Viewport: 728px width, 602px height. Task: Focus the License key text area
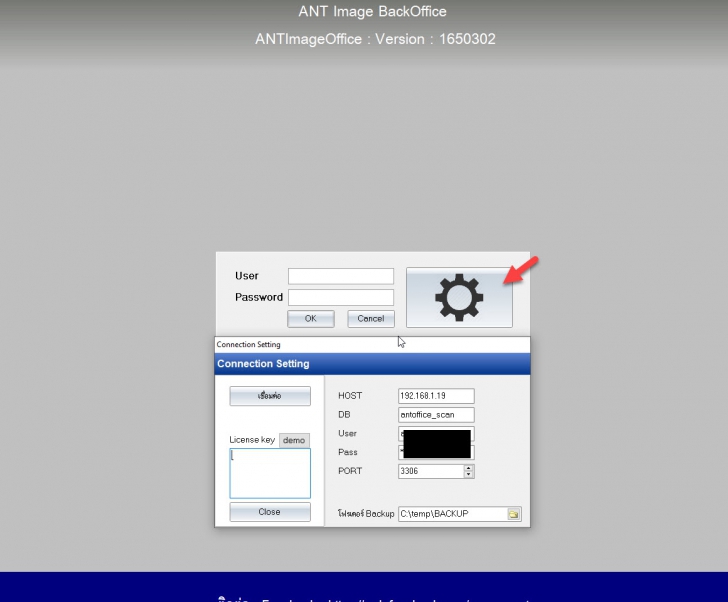pos(270,473)
